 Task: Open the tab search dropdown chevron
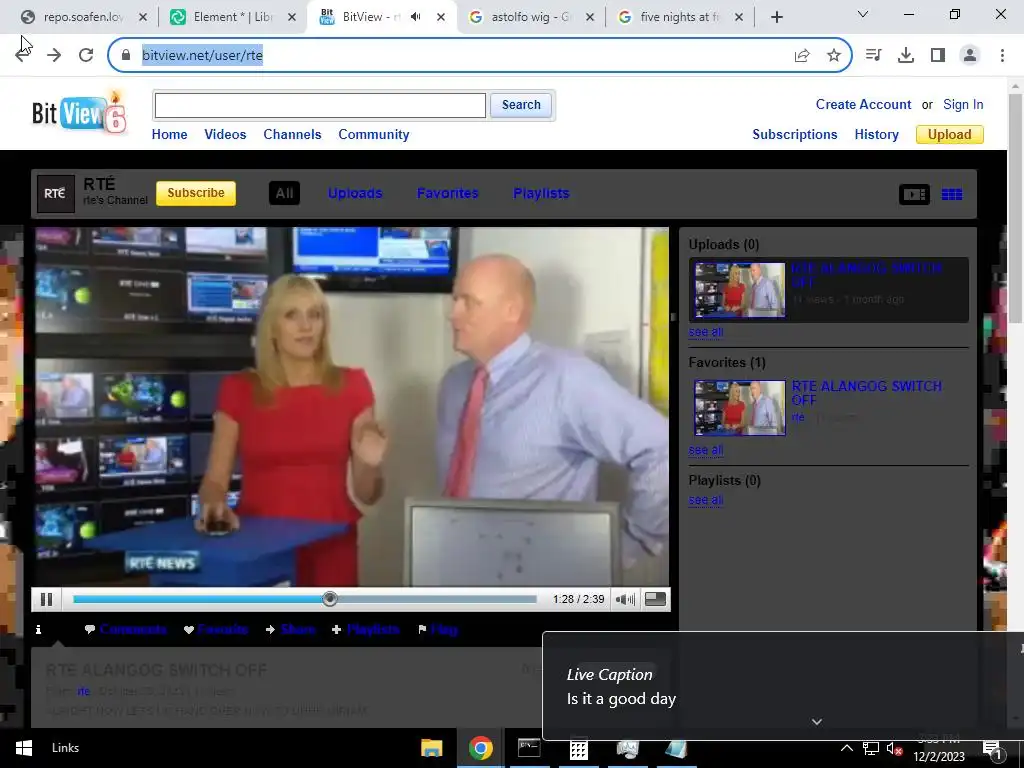(863, 14)
